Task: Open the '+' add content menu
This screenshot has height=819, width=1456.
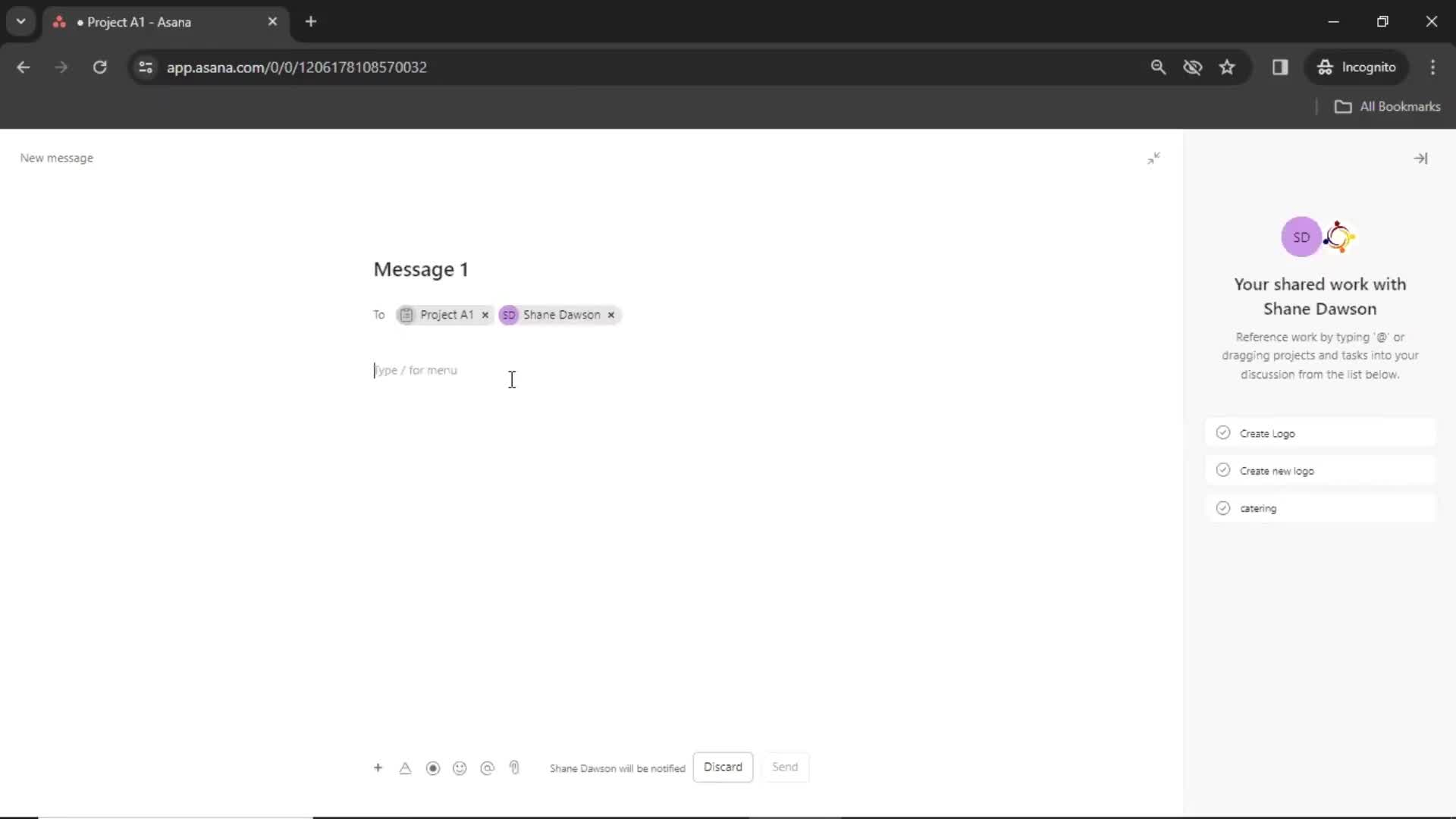Action: coord(377,767)
